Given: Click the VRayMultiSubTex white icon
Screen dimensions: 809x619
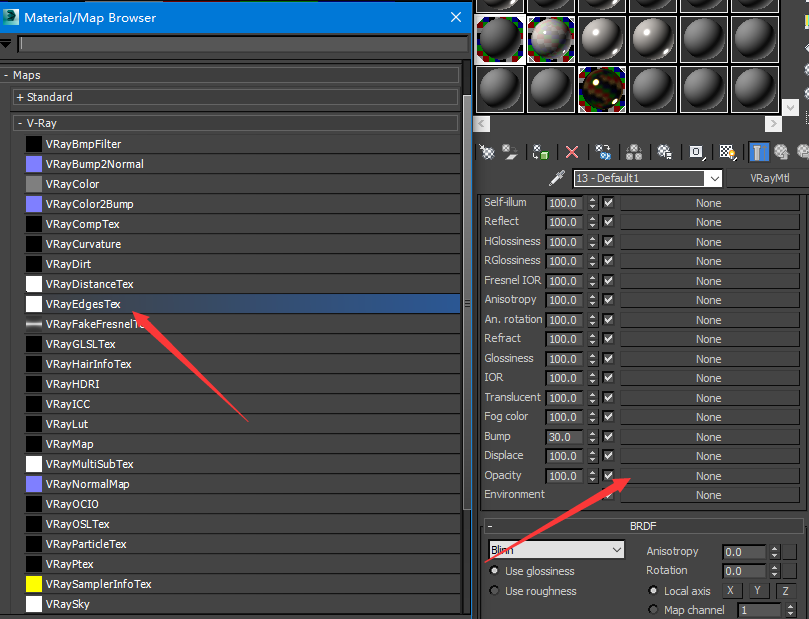Looking at the screenshot, I should (x=34, y=464).
